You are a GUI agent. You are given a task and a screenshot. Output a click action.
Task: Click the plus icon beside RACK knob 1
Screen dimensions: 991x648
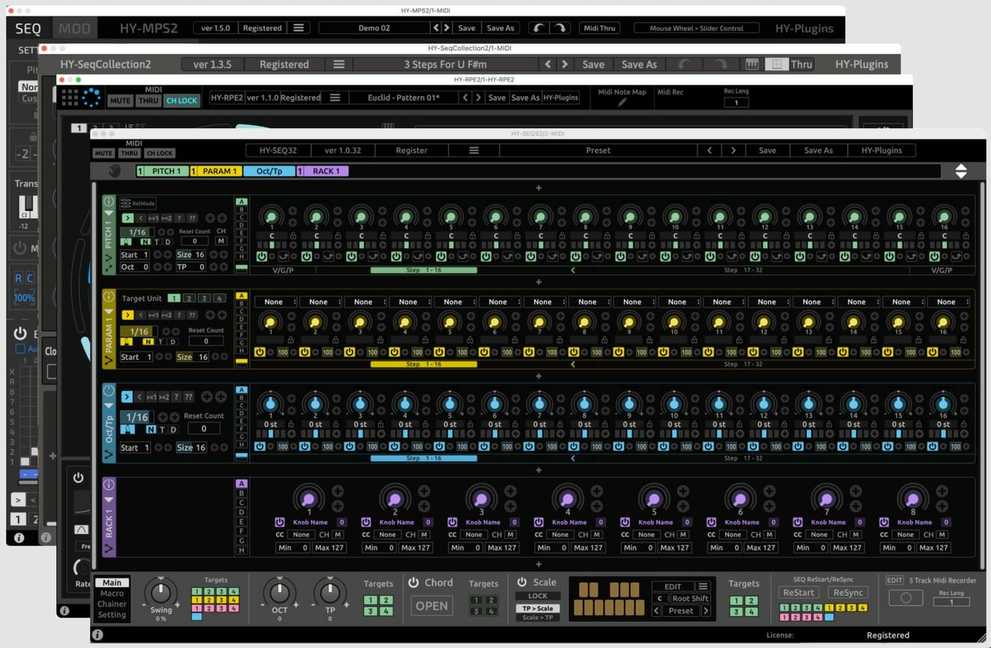pos(337,491)
